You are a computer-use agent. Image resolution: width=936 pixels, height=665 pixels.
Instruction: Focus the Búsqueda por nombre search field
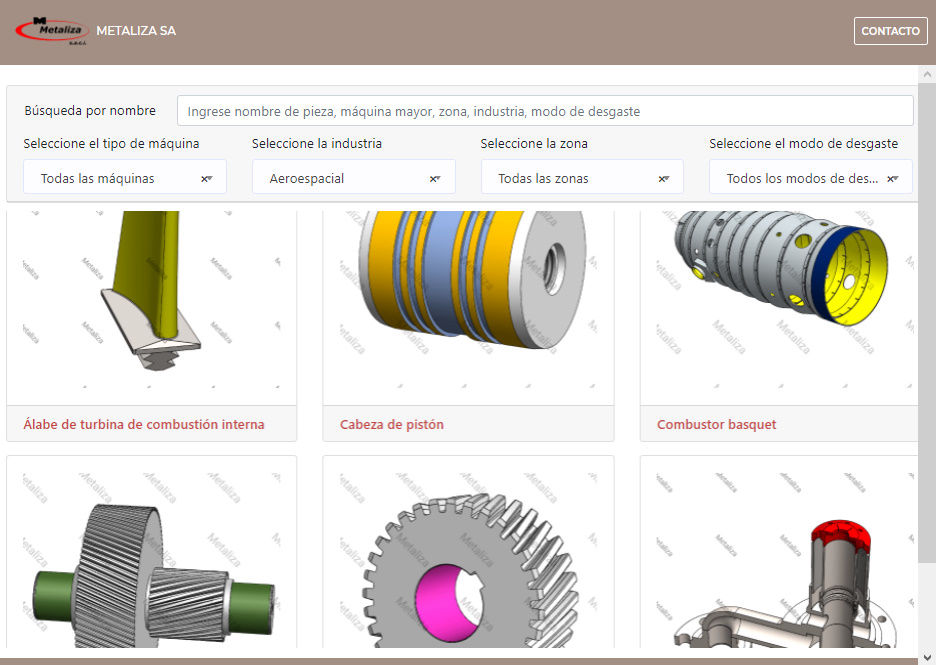[545, 111]
